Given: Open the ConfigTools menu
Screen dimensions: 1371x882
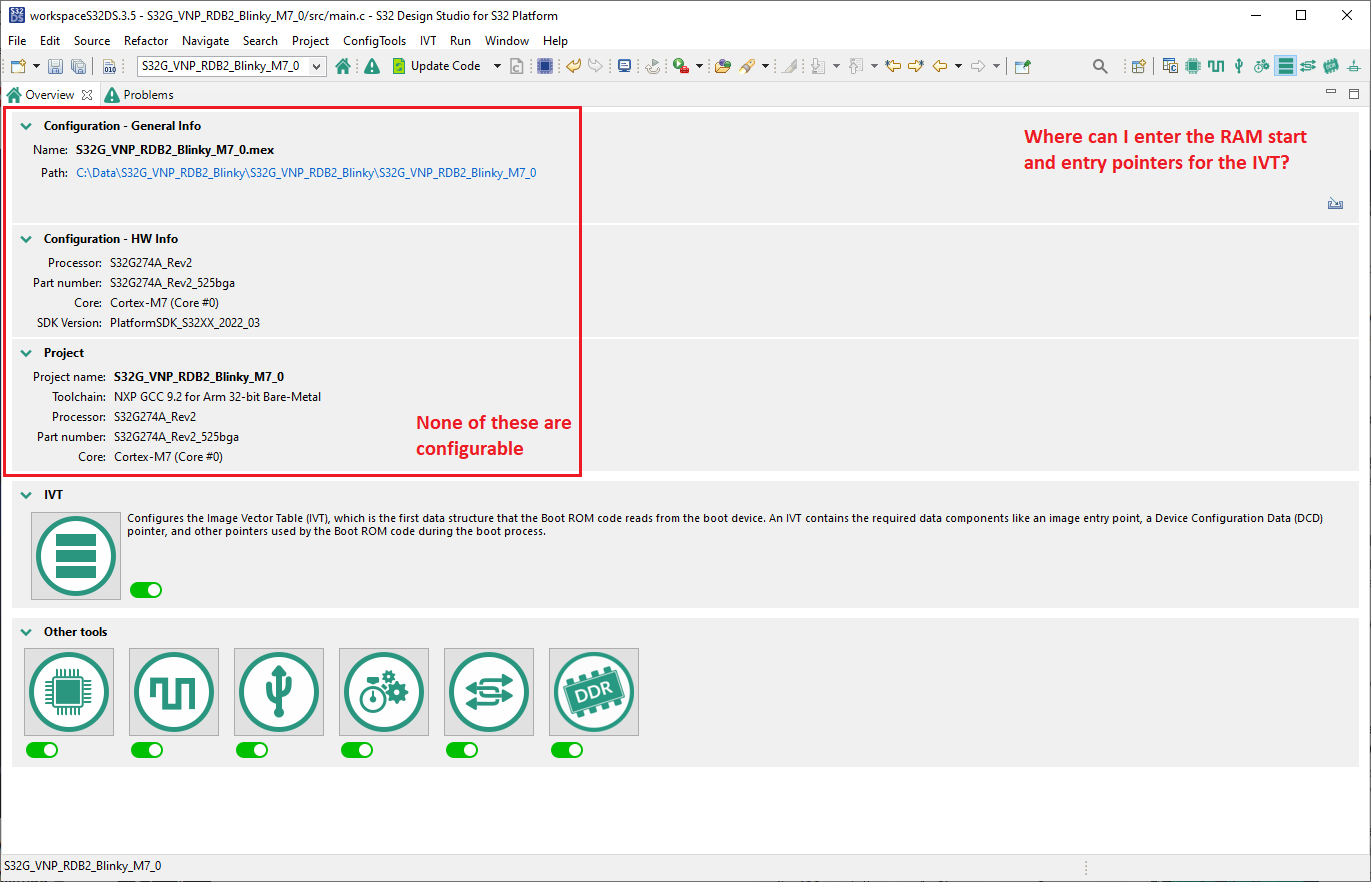Looking at the screenshot, I should tap(374, 41).
